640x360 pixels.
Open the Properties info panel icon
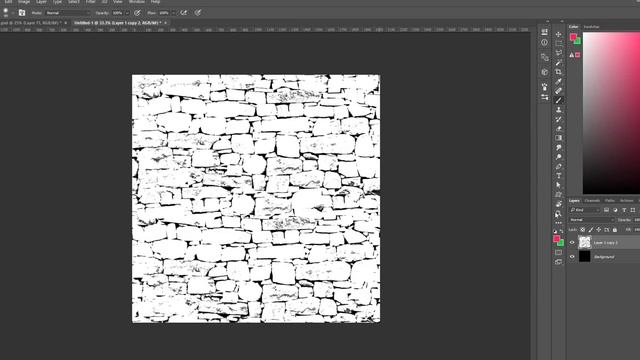[544, 42]
